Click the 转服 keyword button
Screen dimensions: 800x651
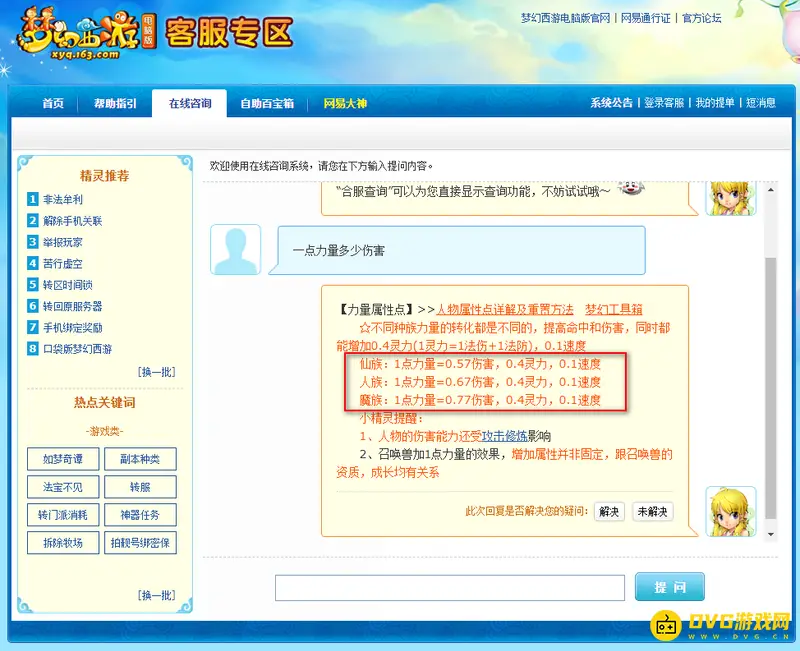pyautogui.click(x=140, y=487)
